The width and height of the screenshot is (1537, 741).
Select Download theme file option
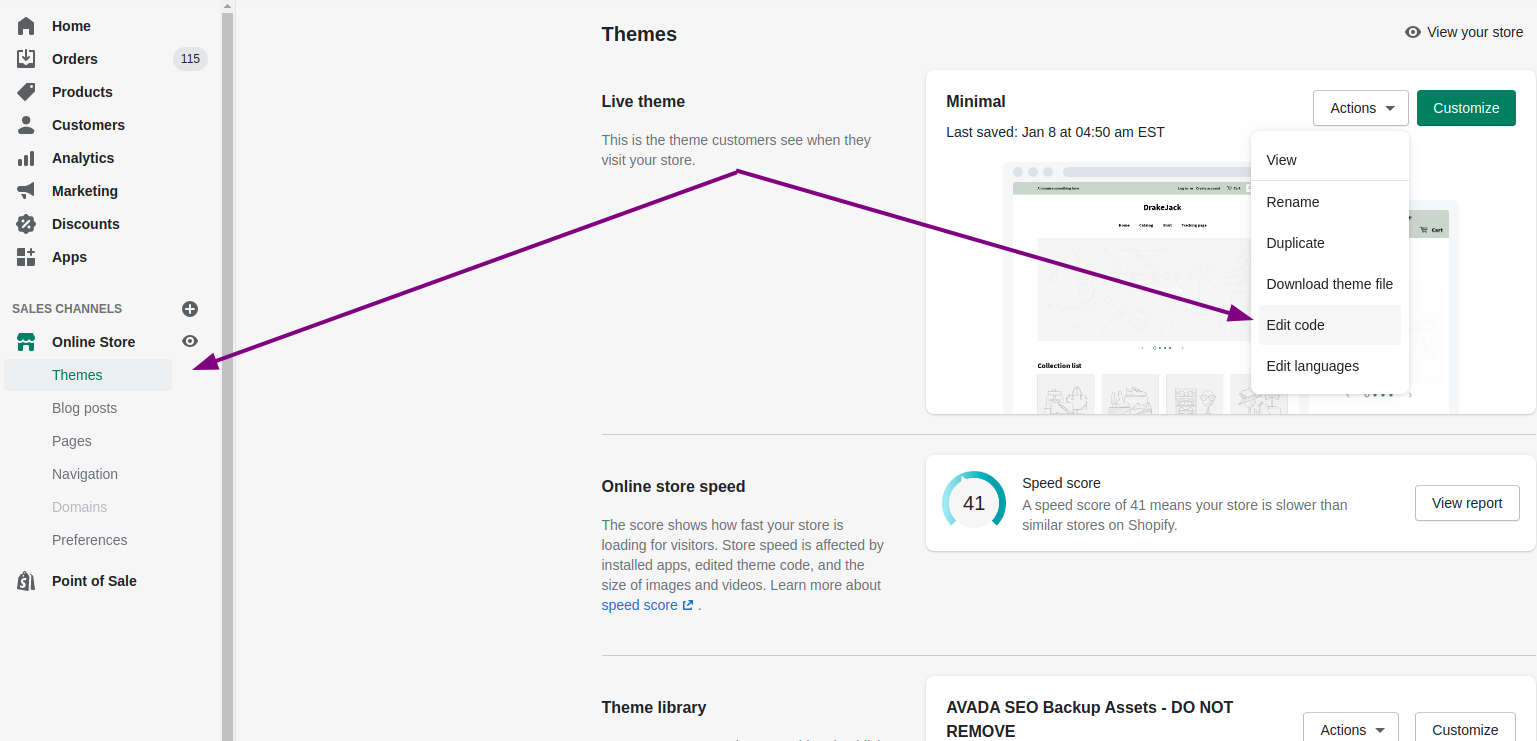point(1329,284)
